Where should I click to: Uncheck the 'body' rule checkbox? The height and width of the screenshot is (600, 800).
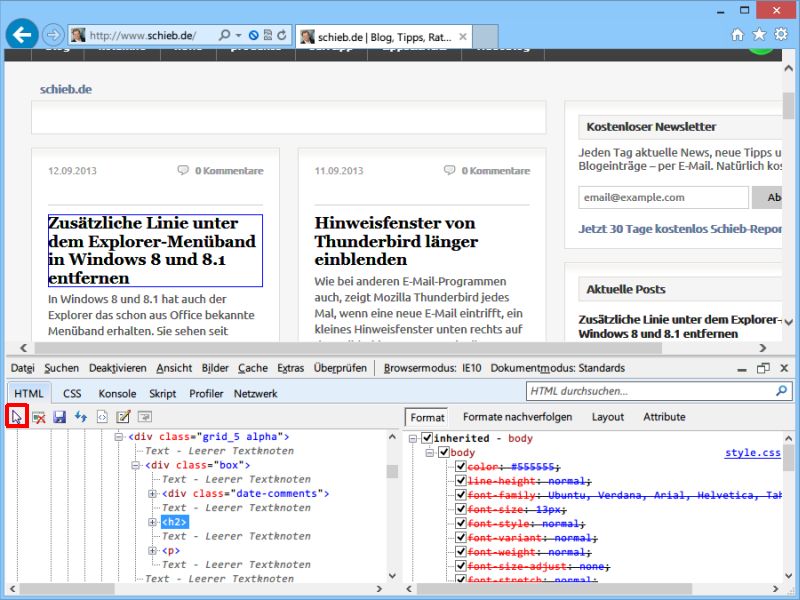click(444, 453)
